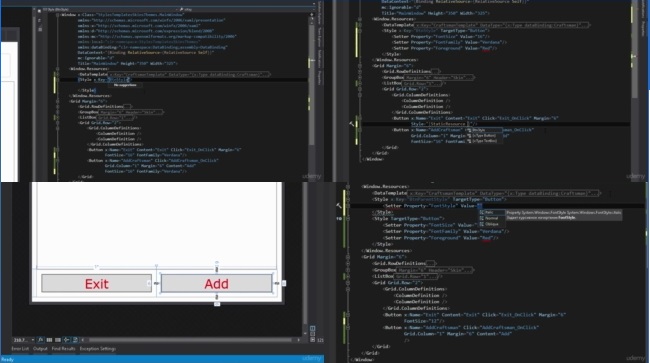Click the vertical split pane icon
The height and width of the screenshot is (363, 650).
coord(313,328)
